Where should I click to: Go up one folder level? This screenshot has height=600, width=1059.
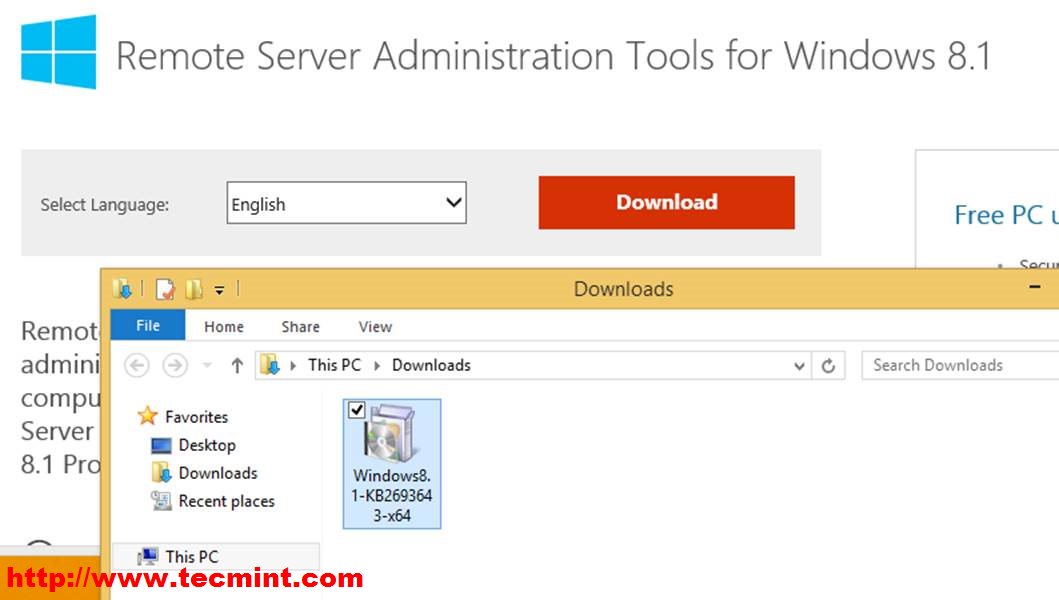237,366
